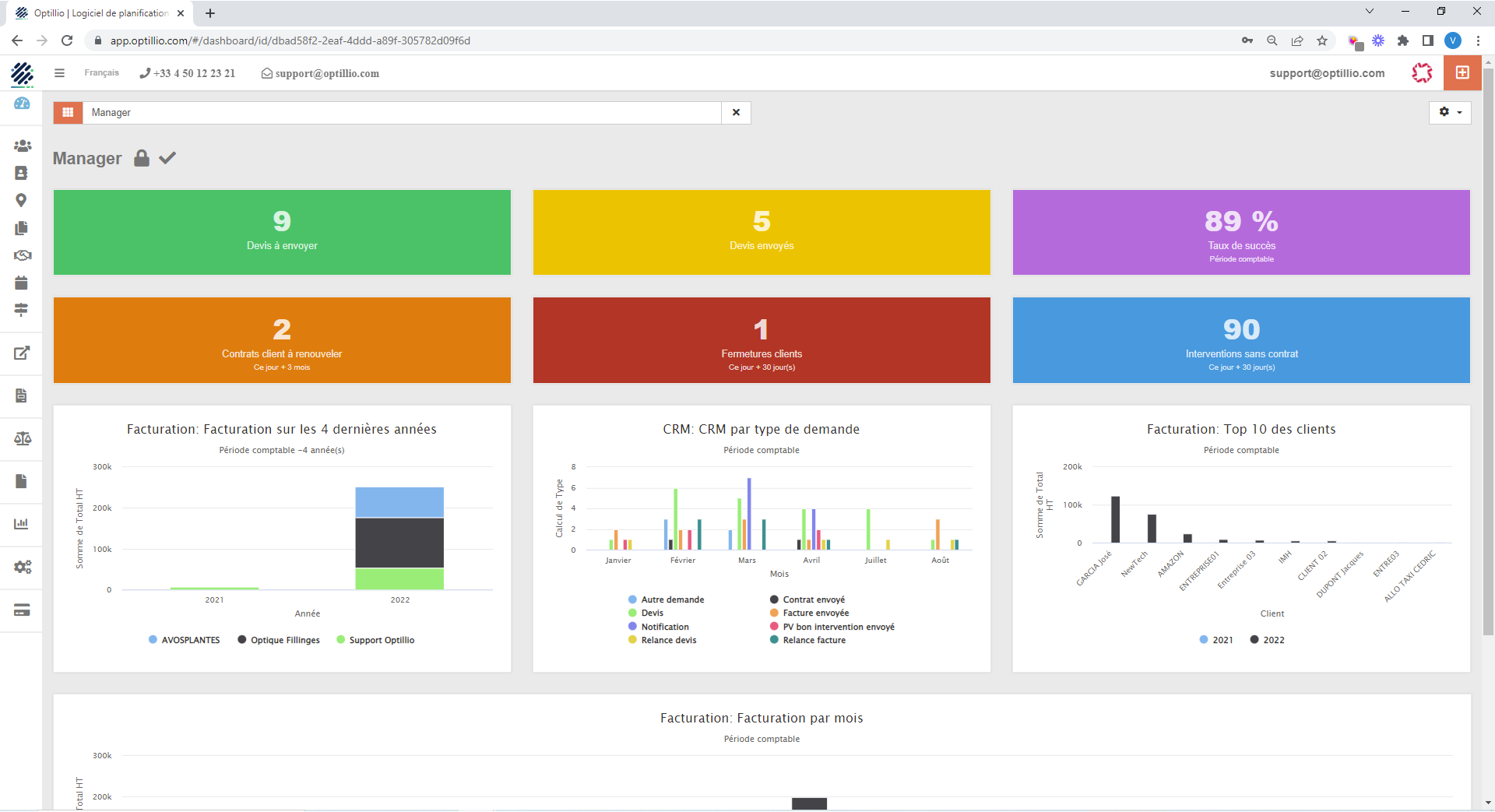The width and height of the screenshot is (1495, 812).
Task: Click the browser address bar
Action: 662,40
